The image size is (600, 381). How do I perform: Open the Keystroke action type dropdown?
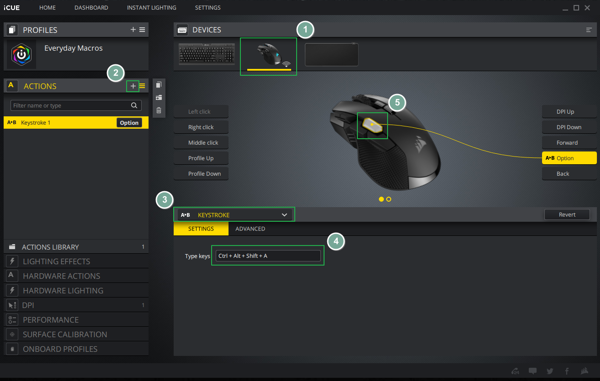point(234,215)
